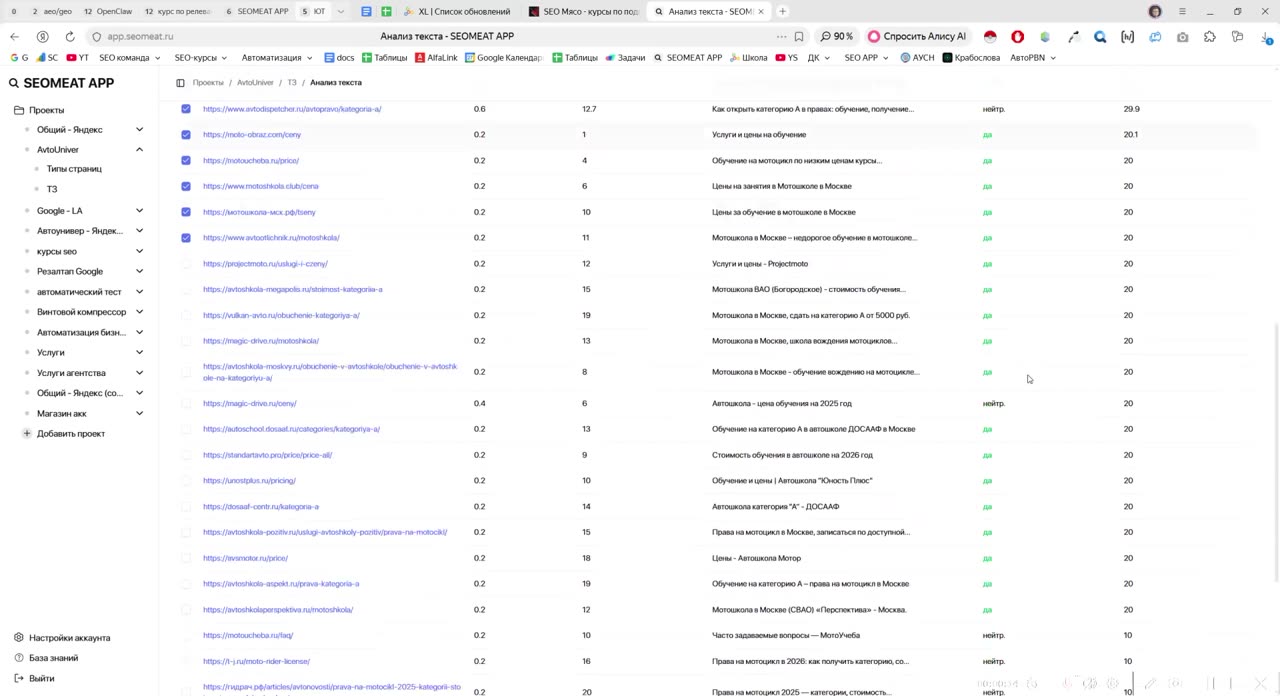Go back using the browser back arrow

pos(14,37)
